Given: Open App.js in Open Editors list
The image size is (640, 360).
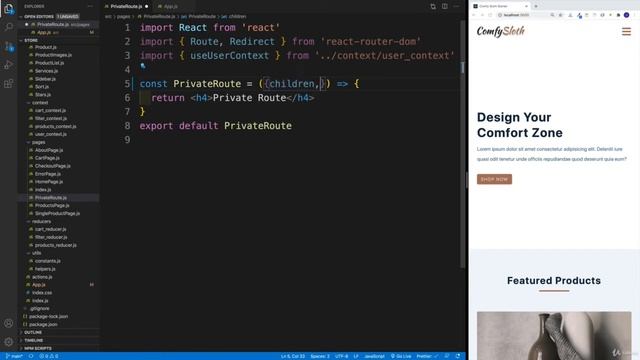Looking at the screenshot, I should click(x=59, y=32).
